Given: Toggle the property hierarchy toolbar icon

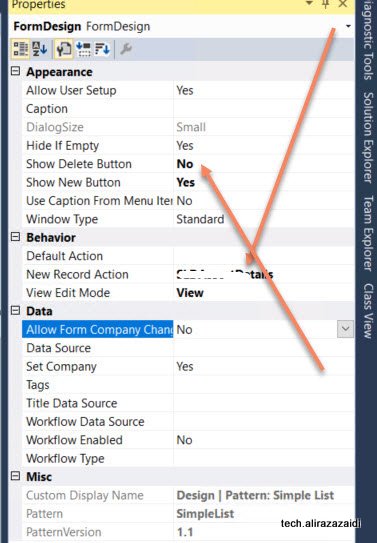Looking at the screenshot, I should coord(64,49).
